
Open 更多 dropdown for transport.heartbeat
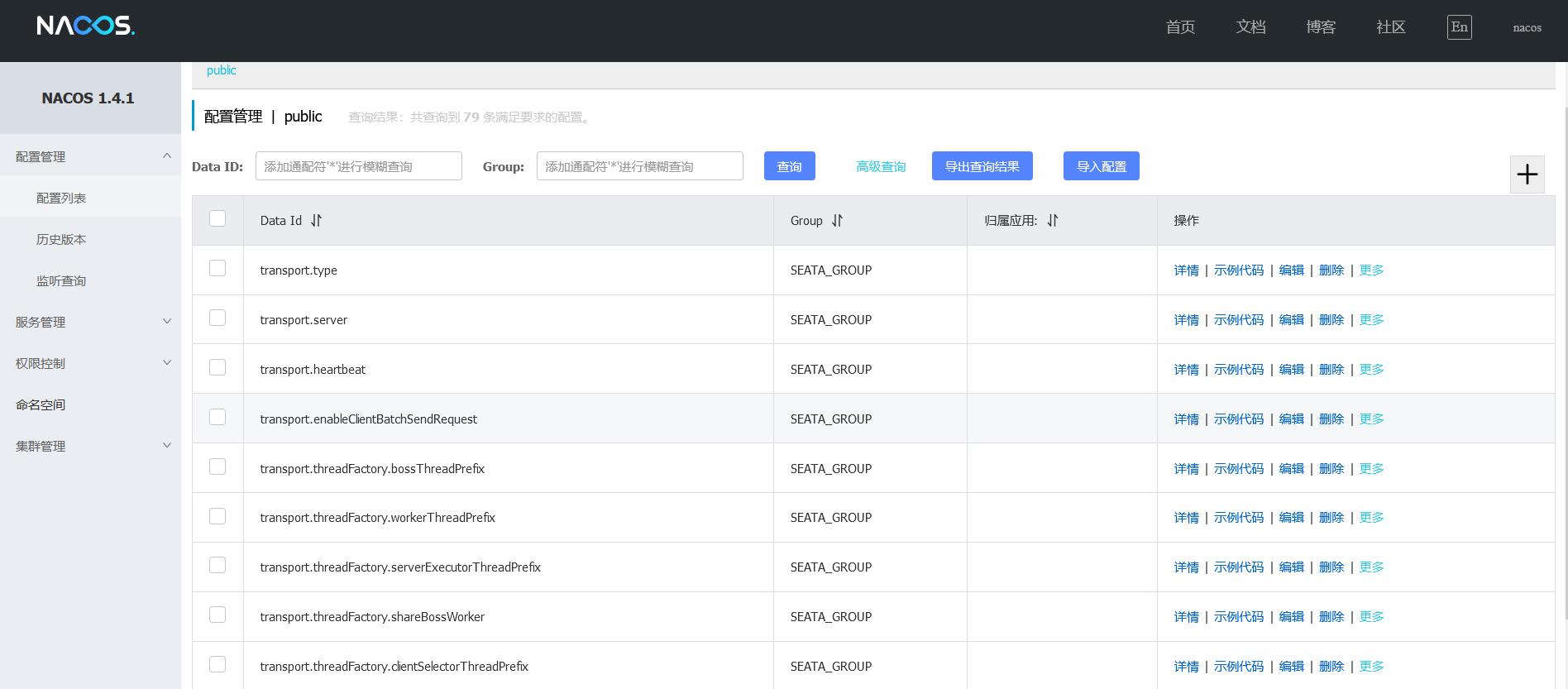[x=1371, y=370]
